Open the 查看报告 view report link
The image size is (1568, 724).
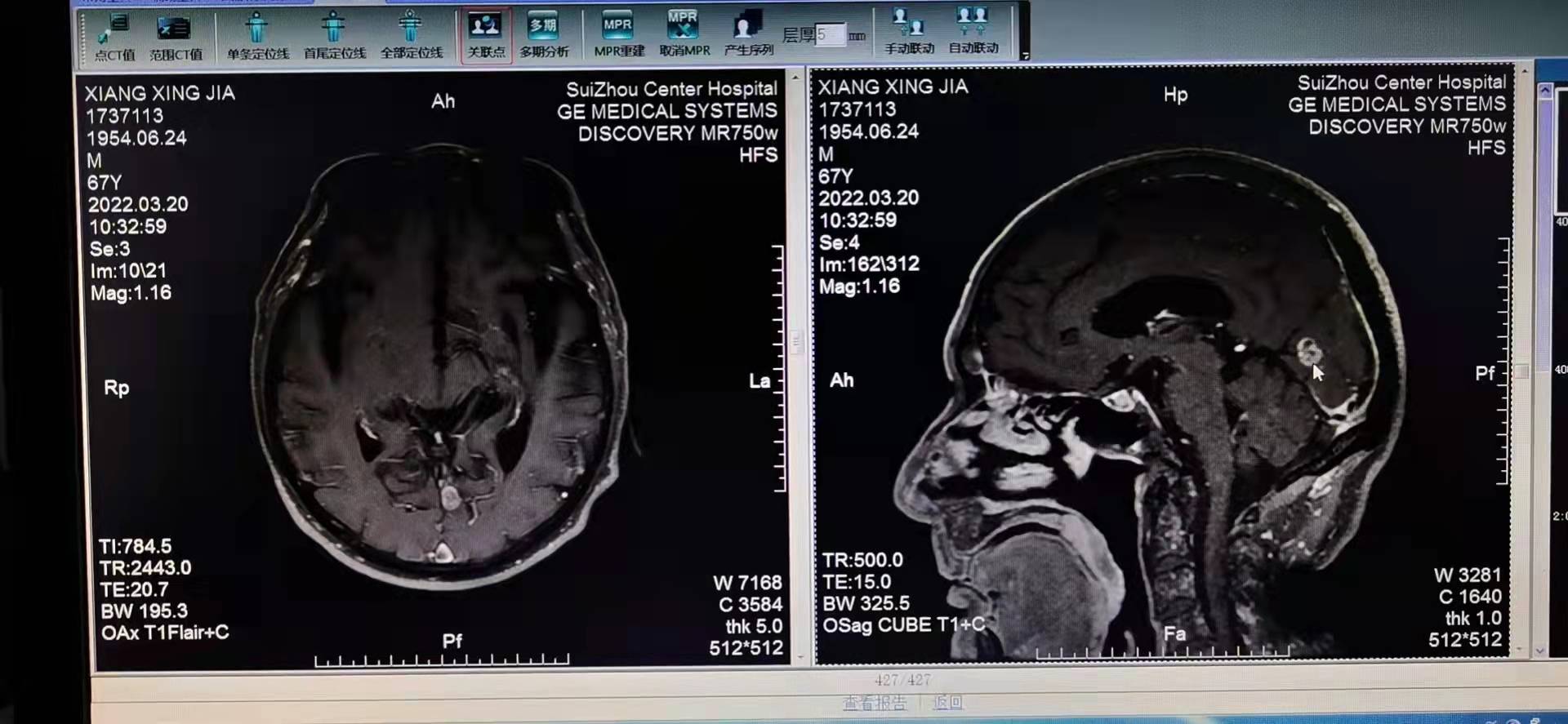875,703
